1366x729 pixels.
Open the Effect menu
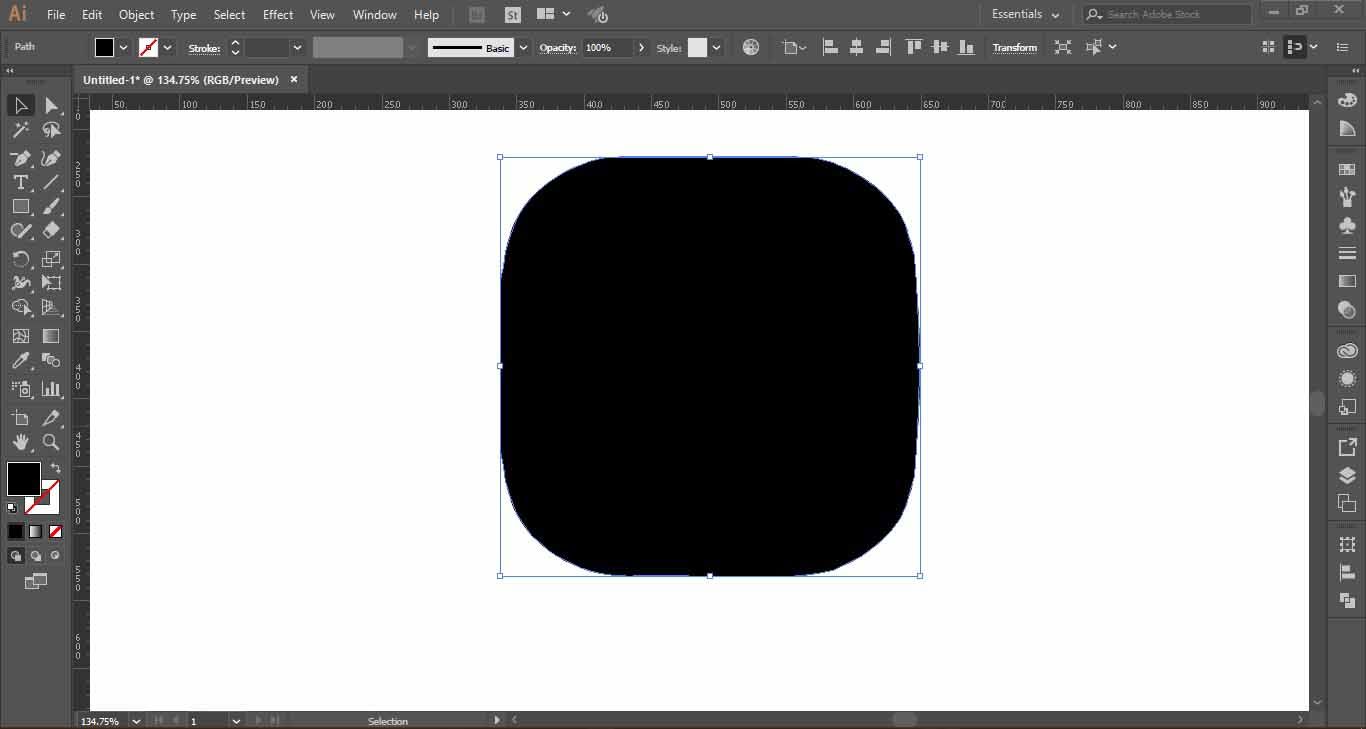click(x=278, y=14)
